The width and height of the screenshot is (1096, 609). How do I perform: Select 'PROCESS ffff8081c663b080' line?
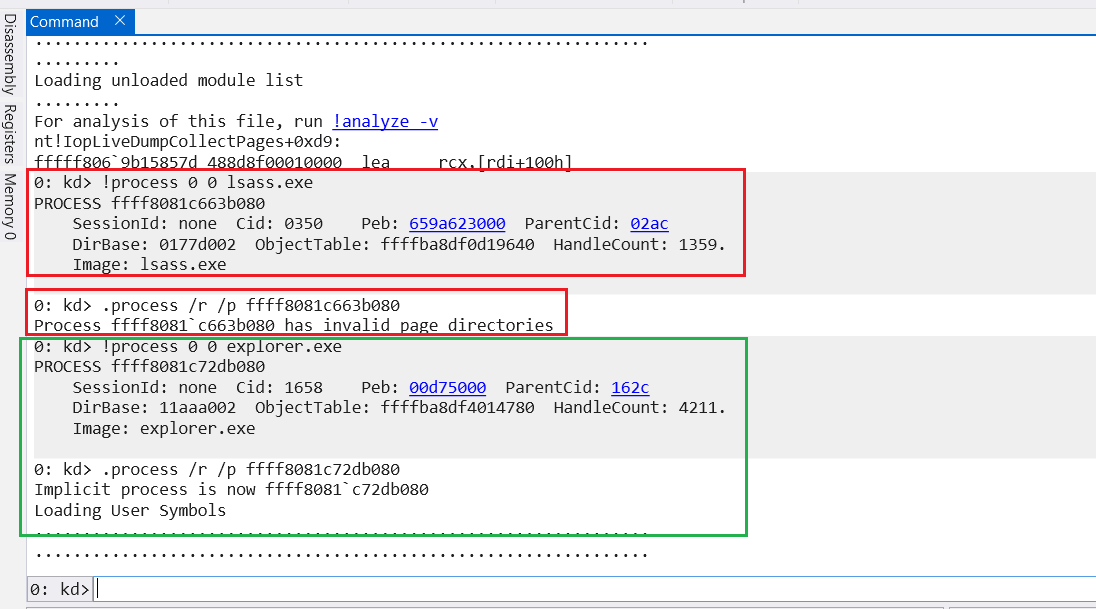pyautogui.click(x=150, y=203)
